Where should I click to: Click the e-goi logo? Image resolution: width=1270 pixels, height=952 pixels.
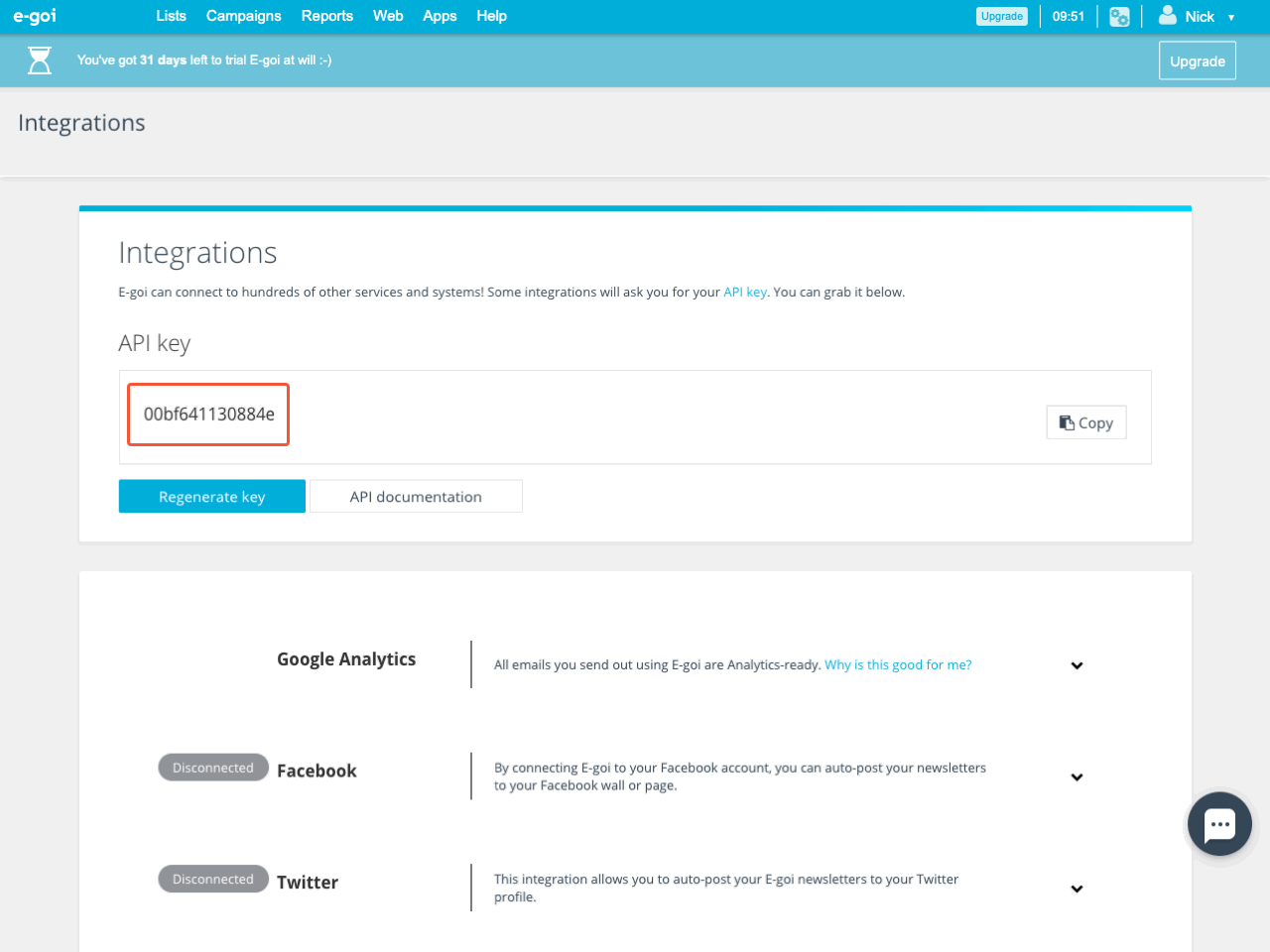(35, 16)
